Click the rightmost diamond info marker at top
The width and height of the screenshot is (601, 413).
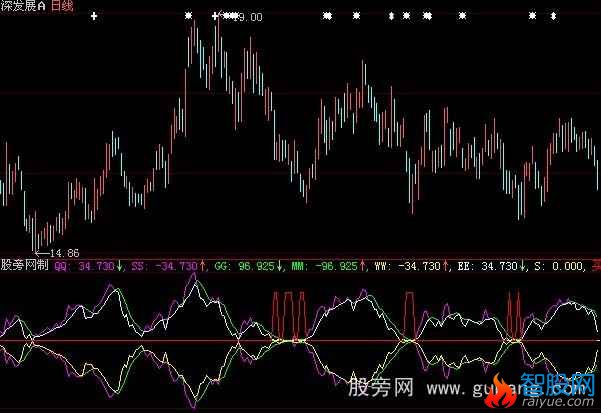point(553,16)
